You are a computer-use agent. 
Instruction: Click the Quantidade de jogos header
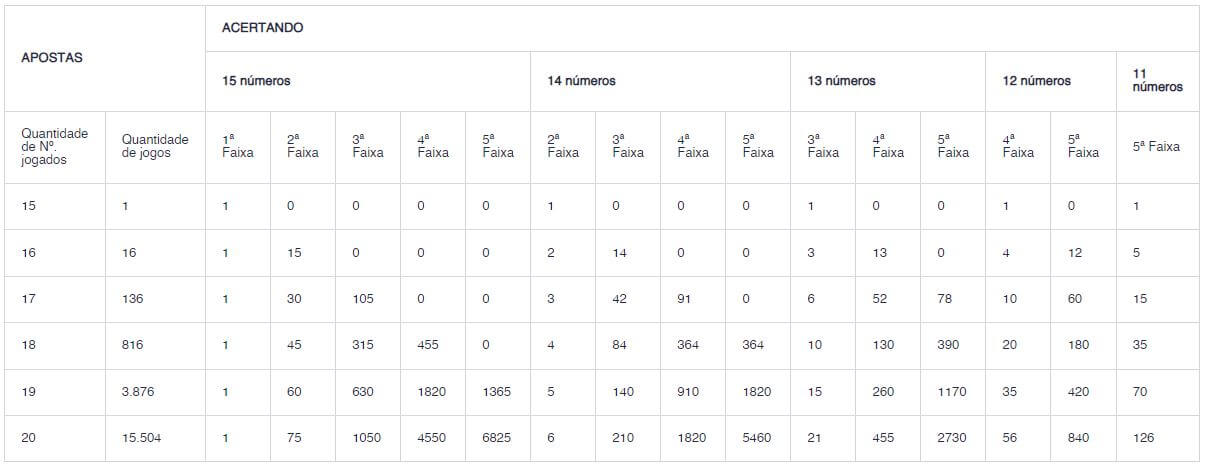pyautogui.click(x=154, y=147)
